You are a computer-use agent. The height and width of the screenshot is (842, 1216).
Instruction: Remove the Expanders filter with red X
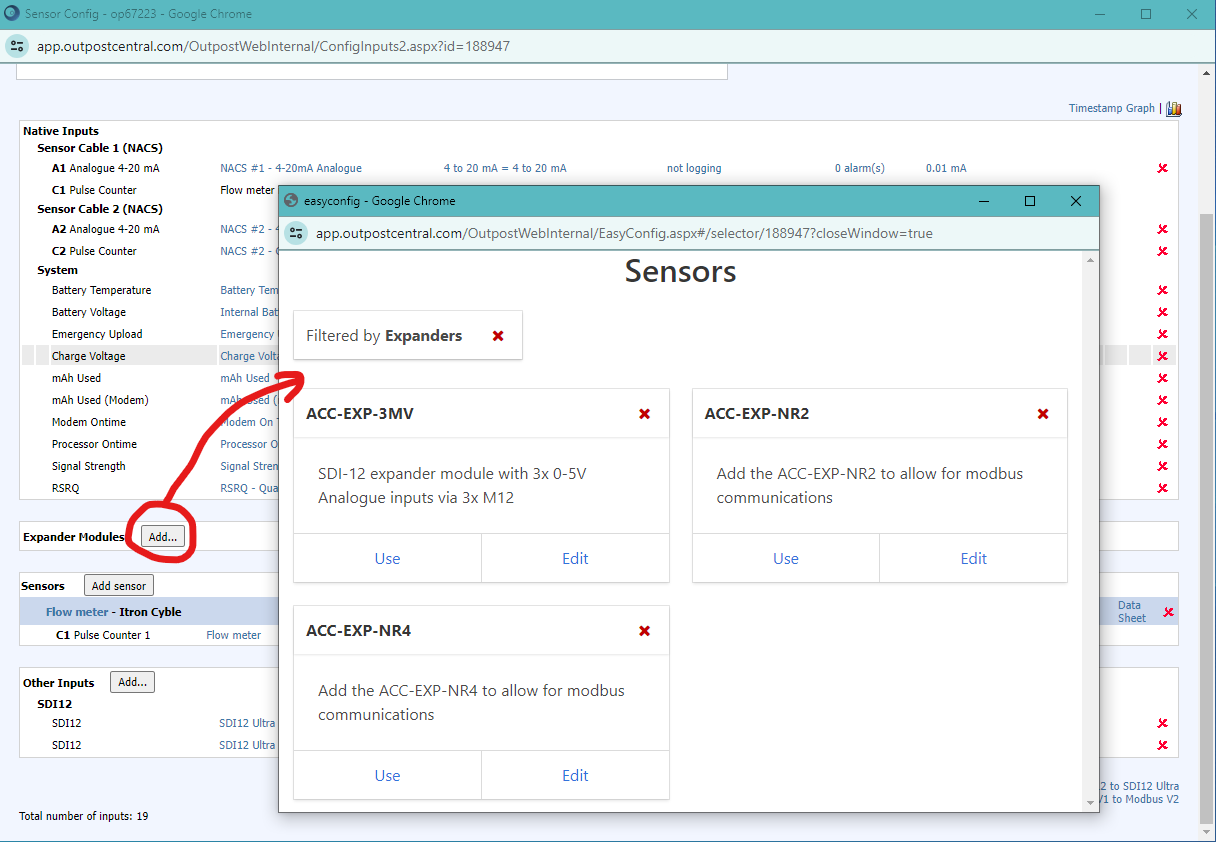(498, 336)
